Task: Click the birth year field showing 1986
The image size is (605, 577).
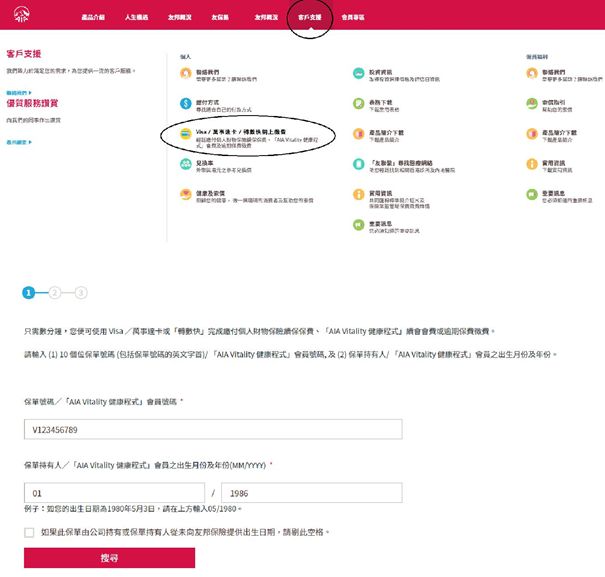Action: (x=312, y=493)
